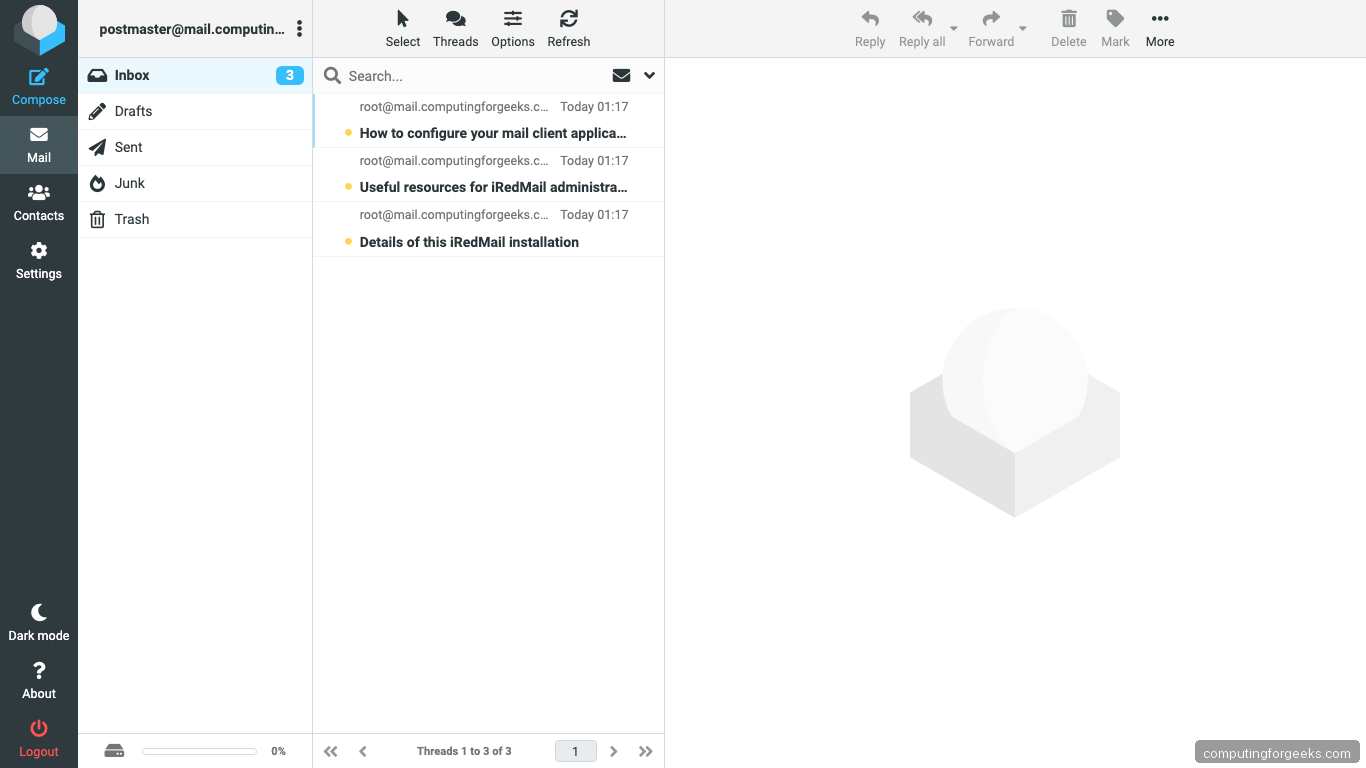The height and width of the screenshot is (768, 1366).
Task: Toggle the unread marker on 'Details of this iRedMail installation'
Action: pos(347,241)
